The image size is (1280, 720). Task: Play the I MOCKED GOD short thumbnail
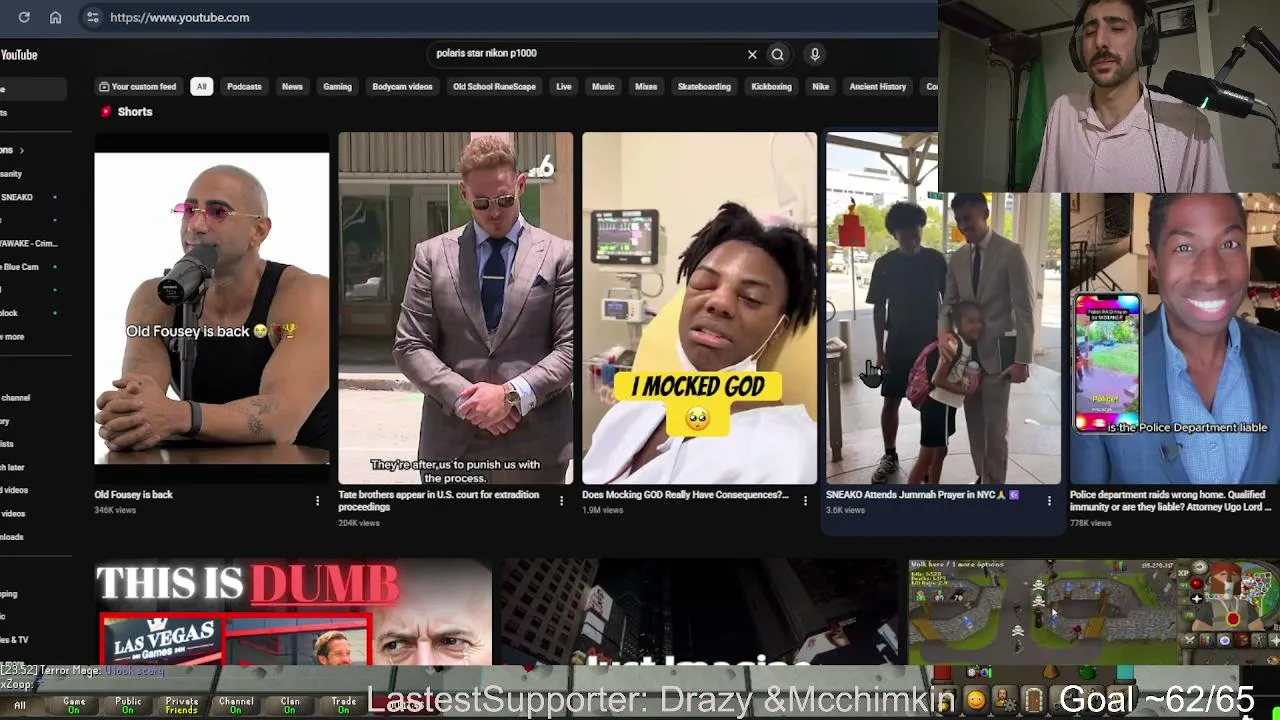point(699,308)
